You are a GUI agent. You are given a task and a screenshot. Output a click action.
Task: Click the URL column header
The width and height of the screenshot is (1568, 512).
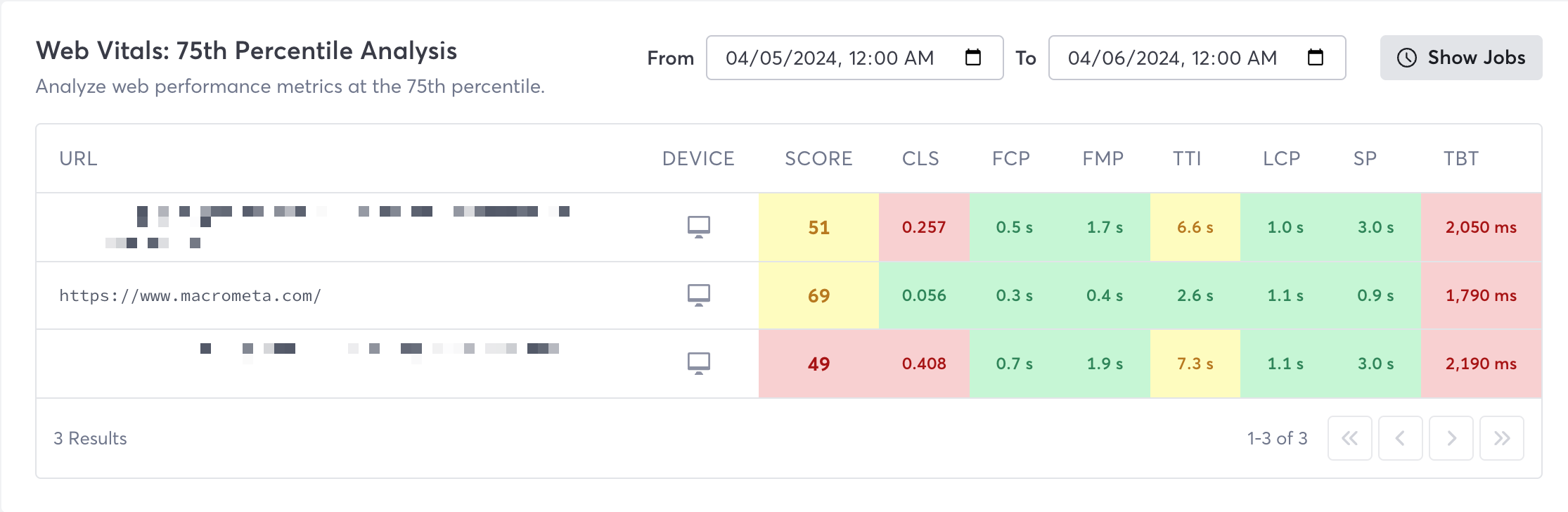79,158
